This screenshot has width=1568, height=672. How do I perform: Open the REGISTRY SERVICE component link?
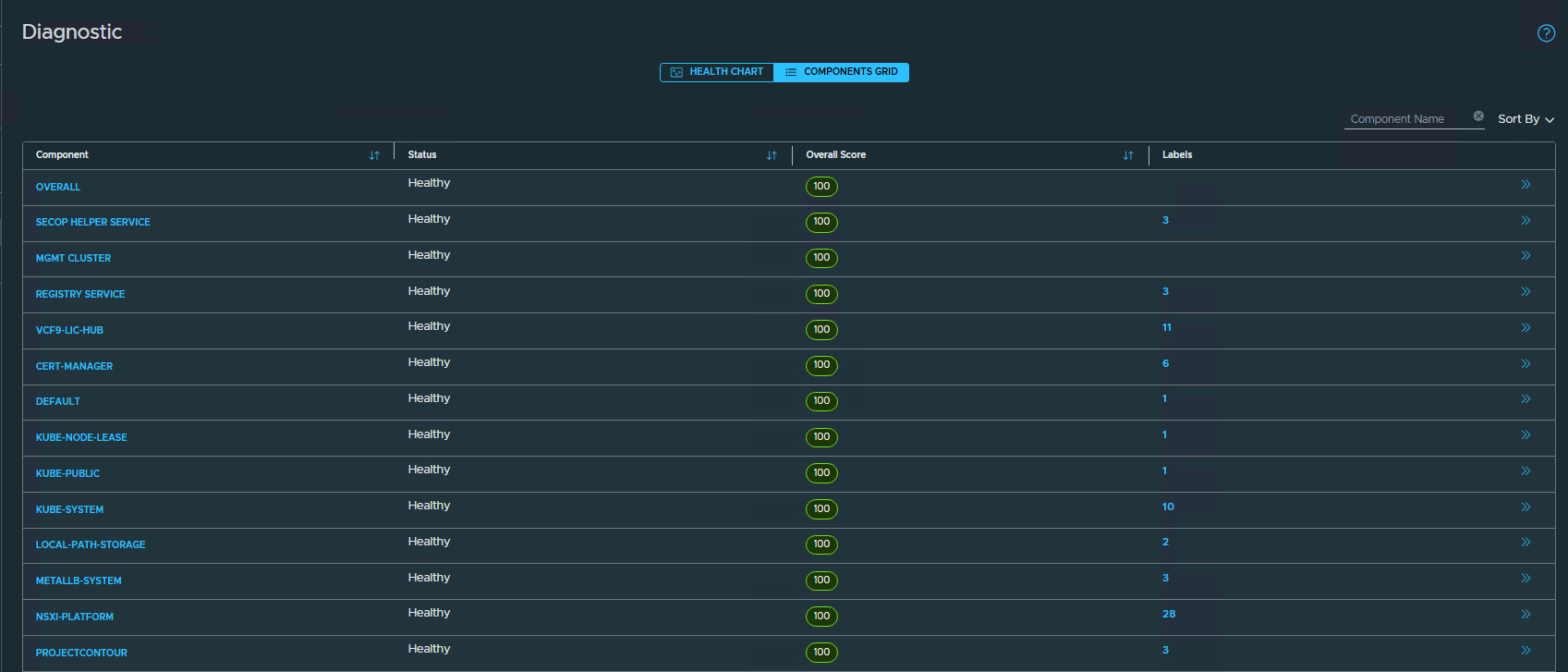[x=80, y=294]
